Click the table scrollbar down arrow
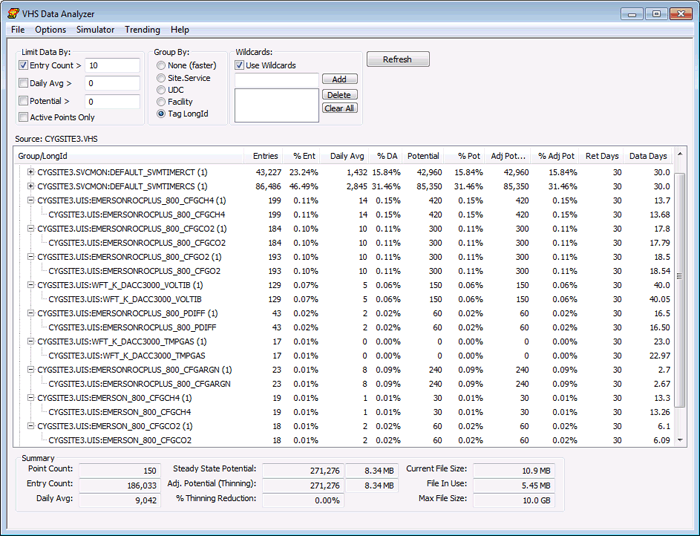The width and height of the screenshot is (700, 536). (680, 440)
